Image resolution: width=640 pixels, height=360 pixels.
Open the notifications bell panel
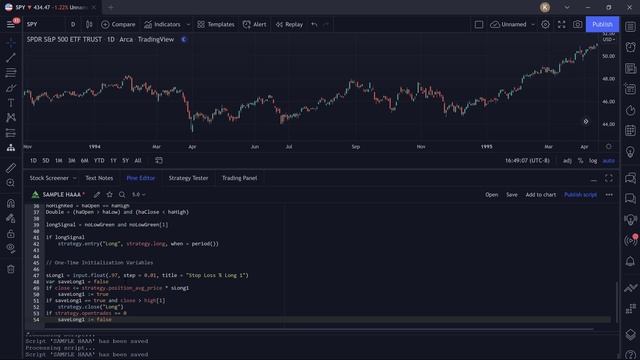631,261
